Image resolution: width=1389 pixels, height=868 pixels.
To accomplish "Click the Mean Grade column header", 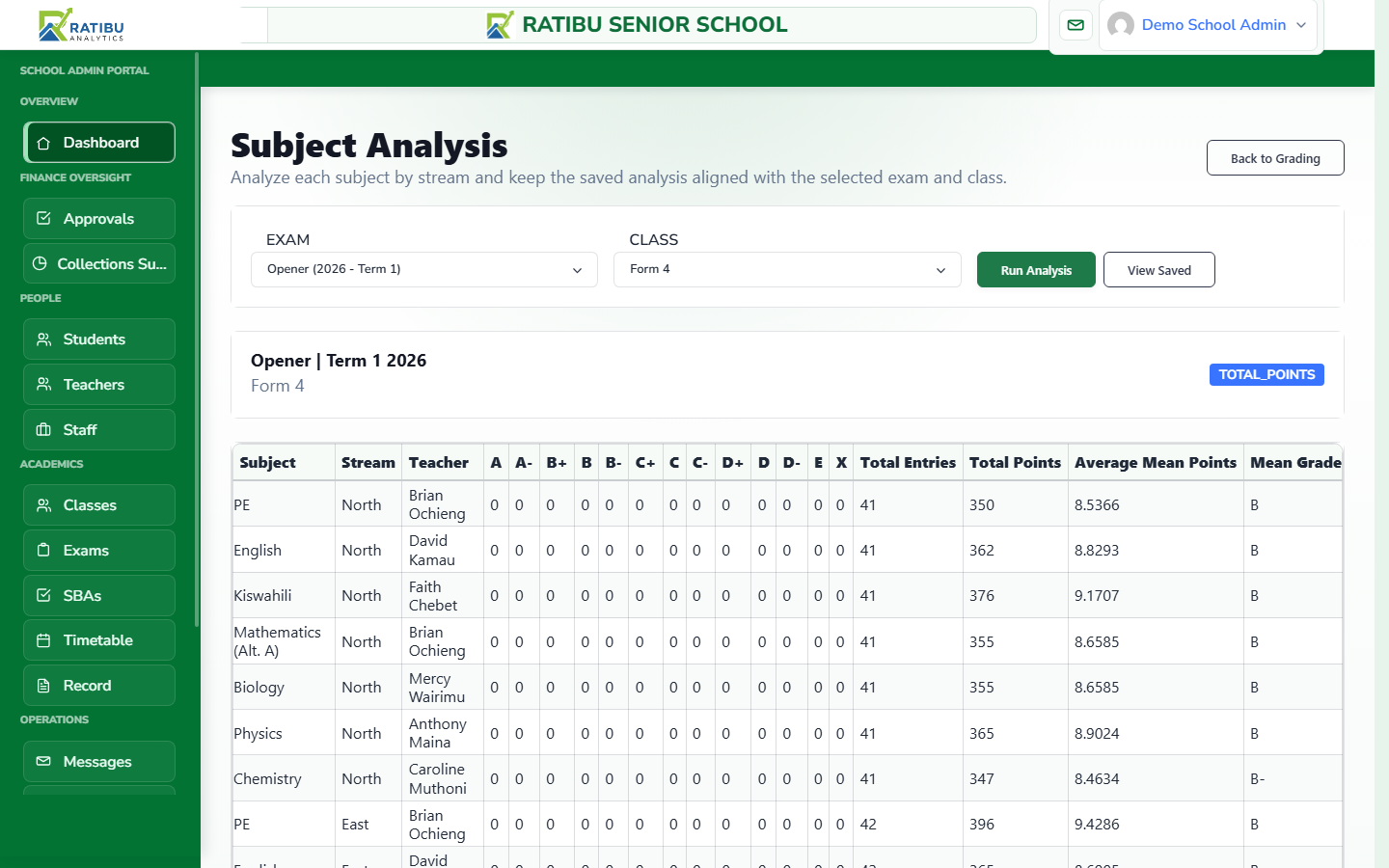I will click(x=1295, y=463).
